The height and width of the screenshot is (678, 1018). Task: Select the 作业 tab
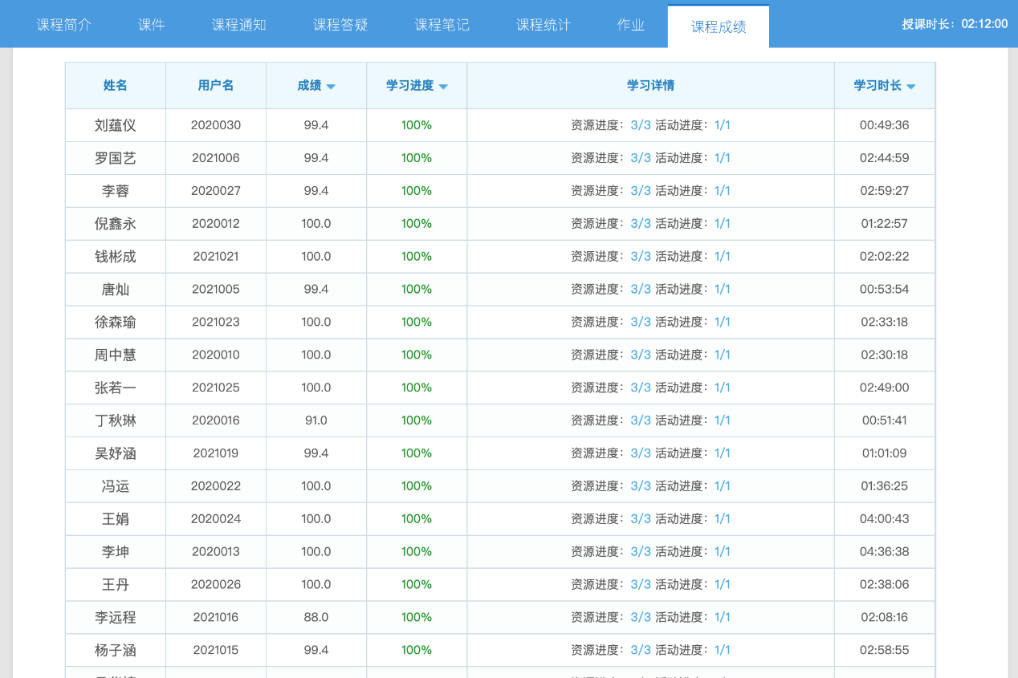[631, 25]
